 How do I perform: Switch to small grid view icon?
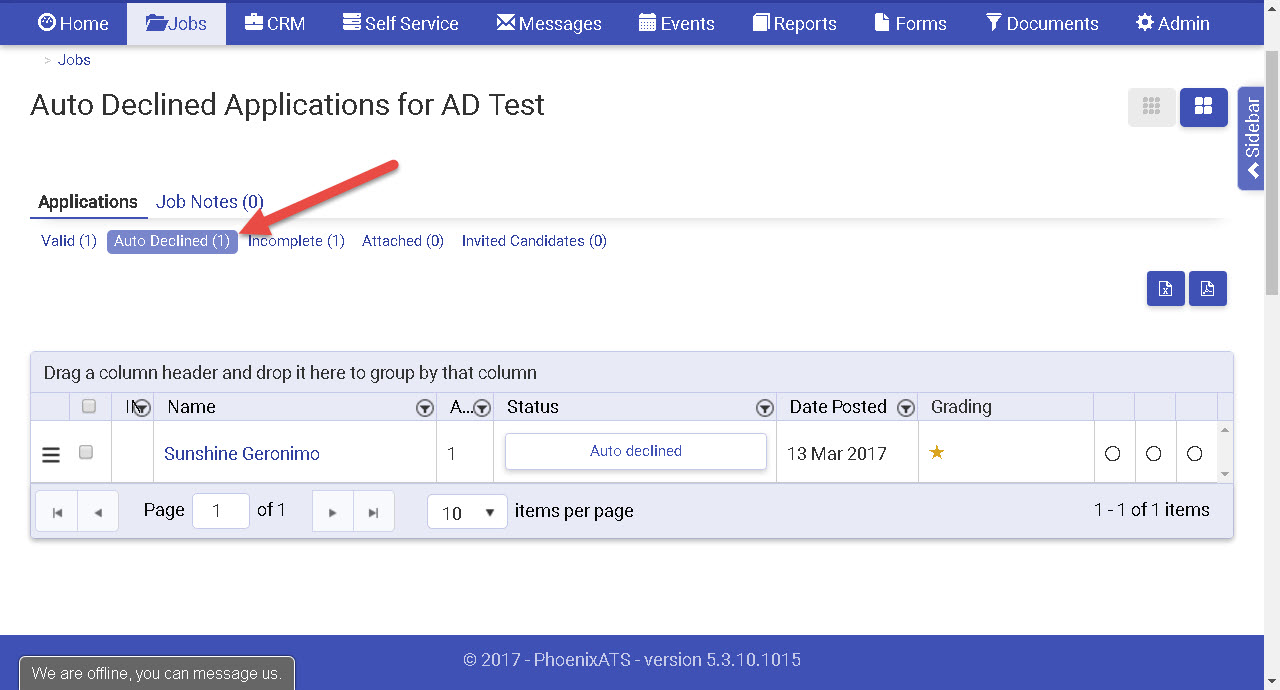click(1152, 107)
